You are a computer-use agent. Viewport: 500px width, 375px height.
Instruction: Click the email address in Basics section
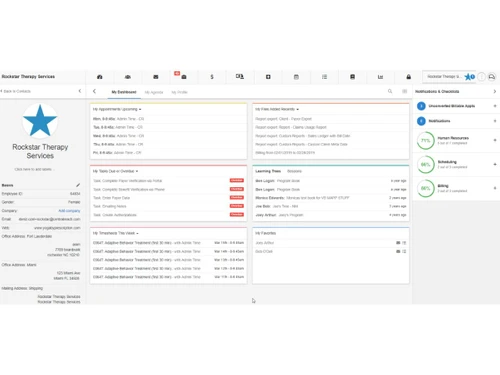[49, 219]
